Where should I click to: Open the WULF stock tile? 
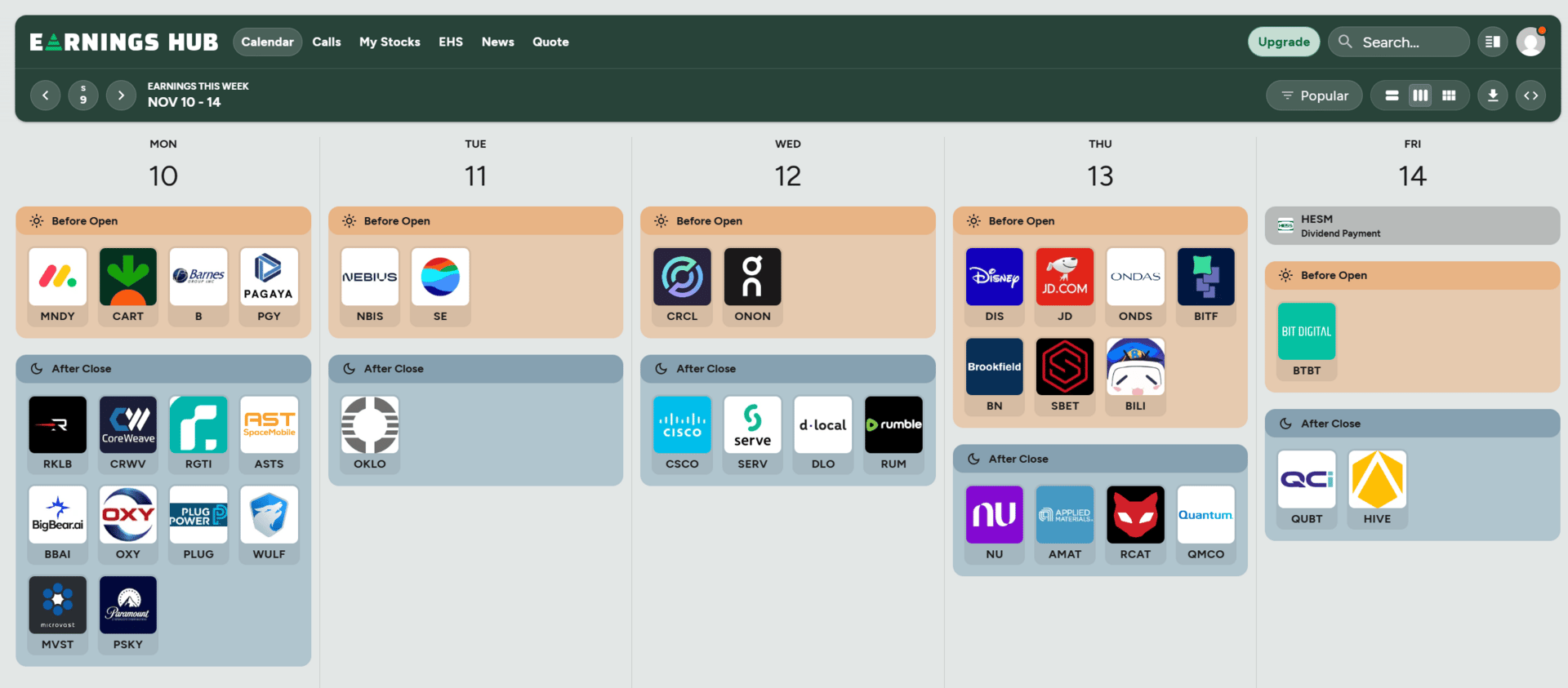tap(269, 525)
